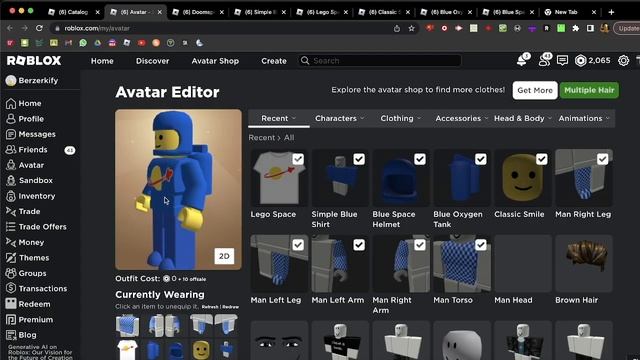Click in the Roblox search field

pyautogui.click(x=380, y=61)
